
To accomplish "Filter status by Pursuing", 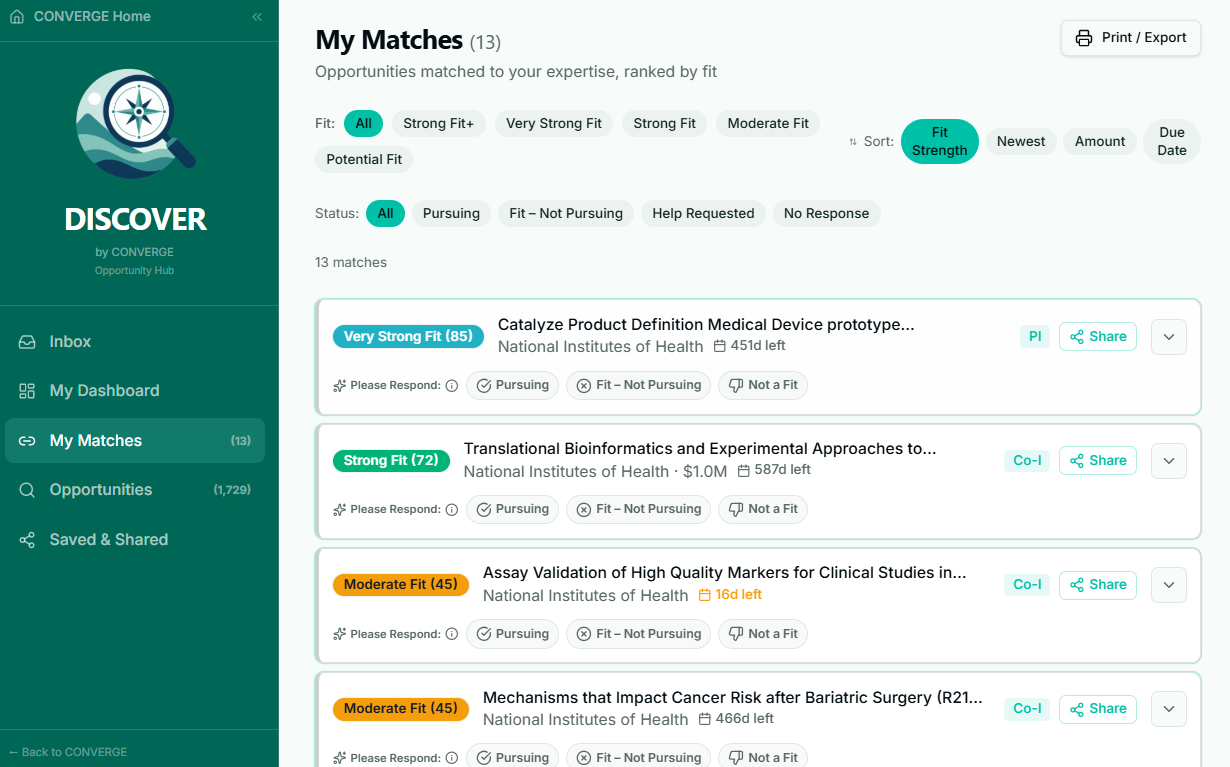I will pyautogui.click(x=451, y=214).
